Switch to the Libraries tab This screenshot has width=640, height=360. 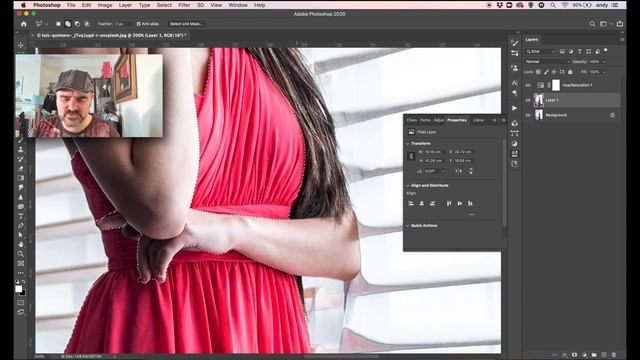point(478,120)
